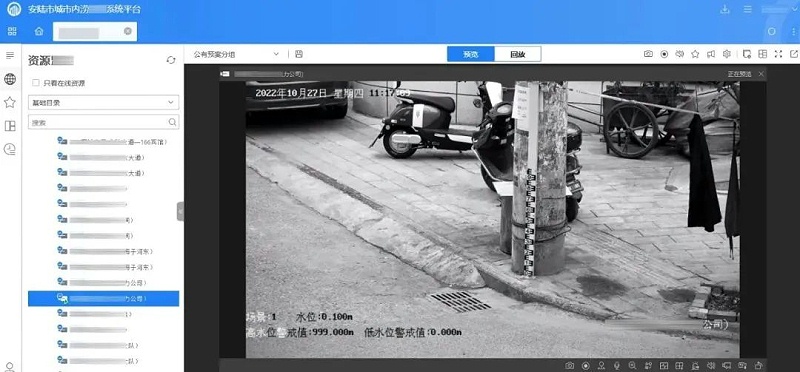Check the 只看在线资源 checkbox
Screen dimensions: 800x372
click(36, 83)
